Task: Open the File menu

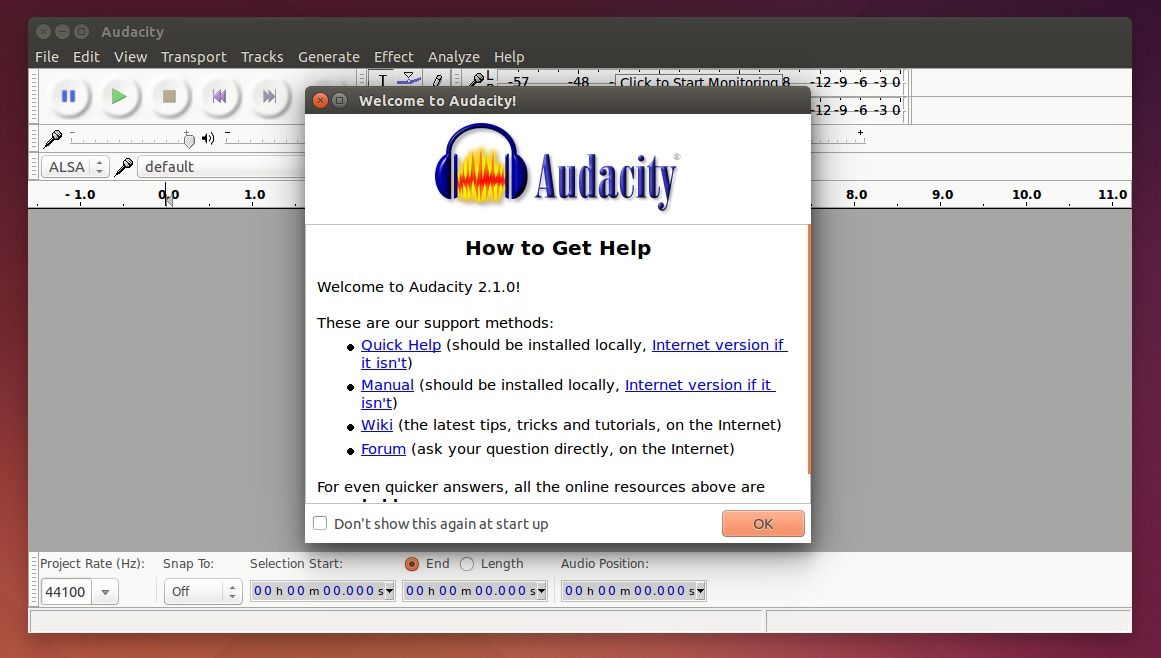Action: (x=47, y=57)
